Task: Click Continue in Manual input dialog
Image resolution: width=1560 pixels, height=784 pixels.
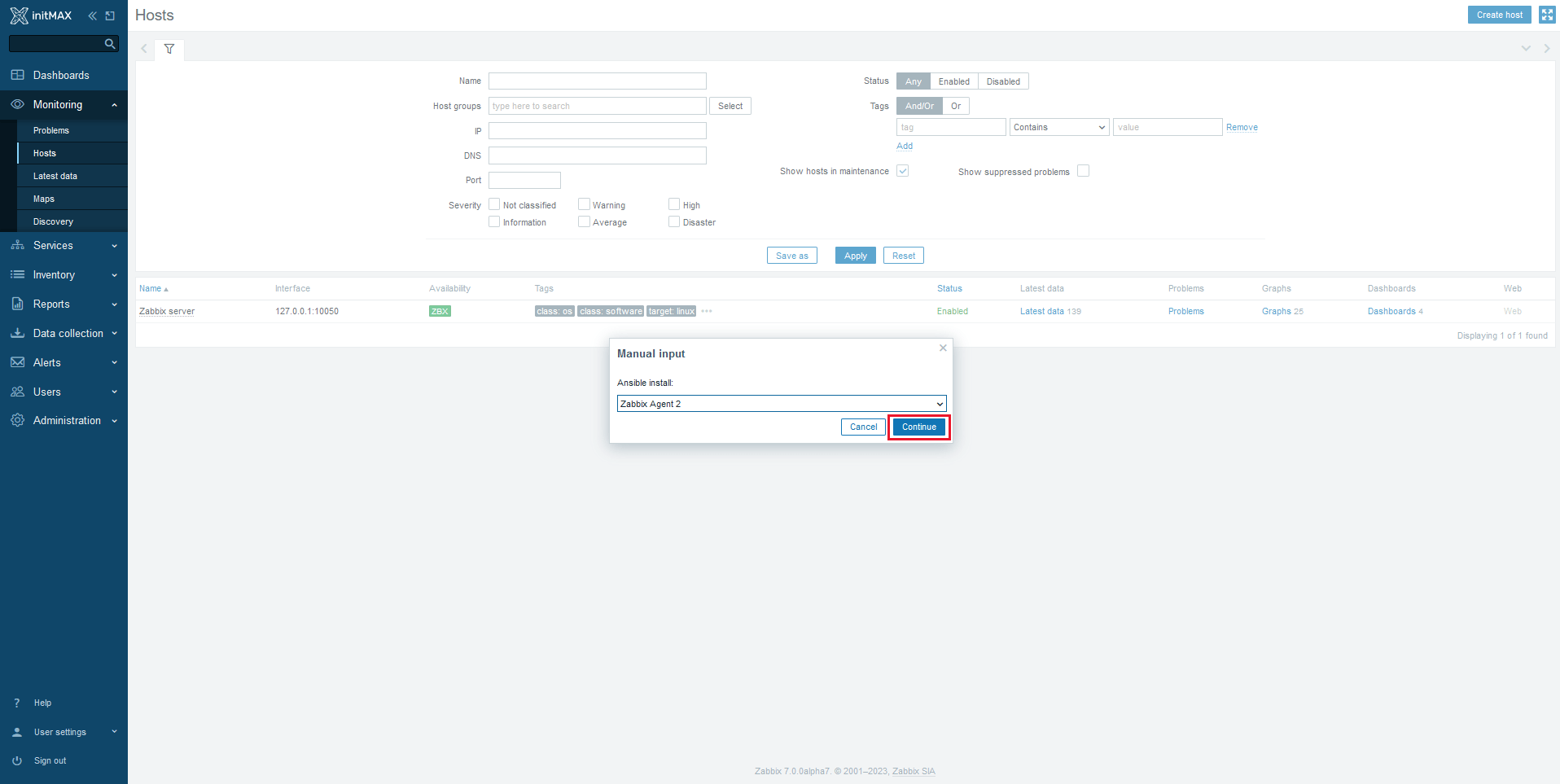Action: 919,427
